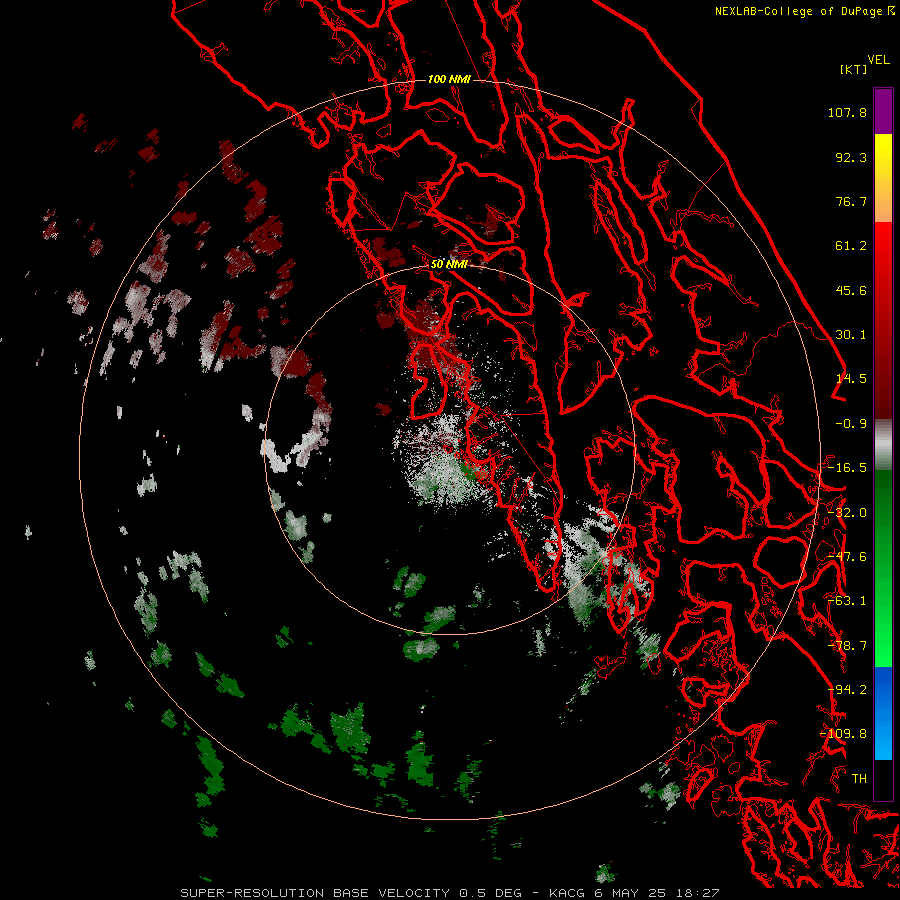Click the 107.8 legend value
Screen dimensions: 900x900
tap(847, 112)
